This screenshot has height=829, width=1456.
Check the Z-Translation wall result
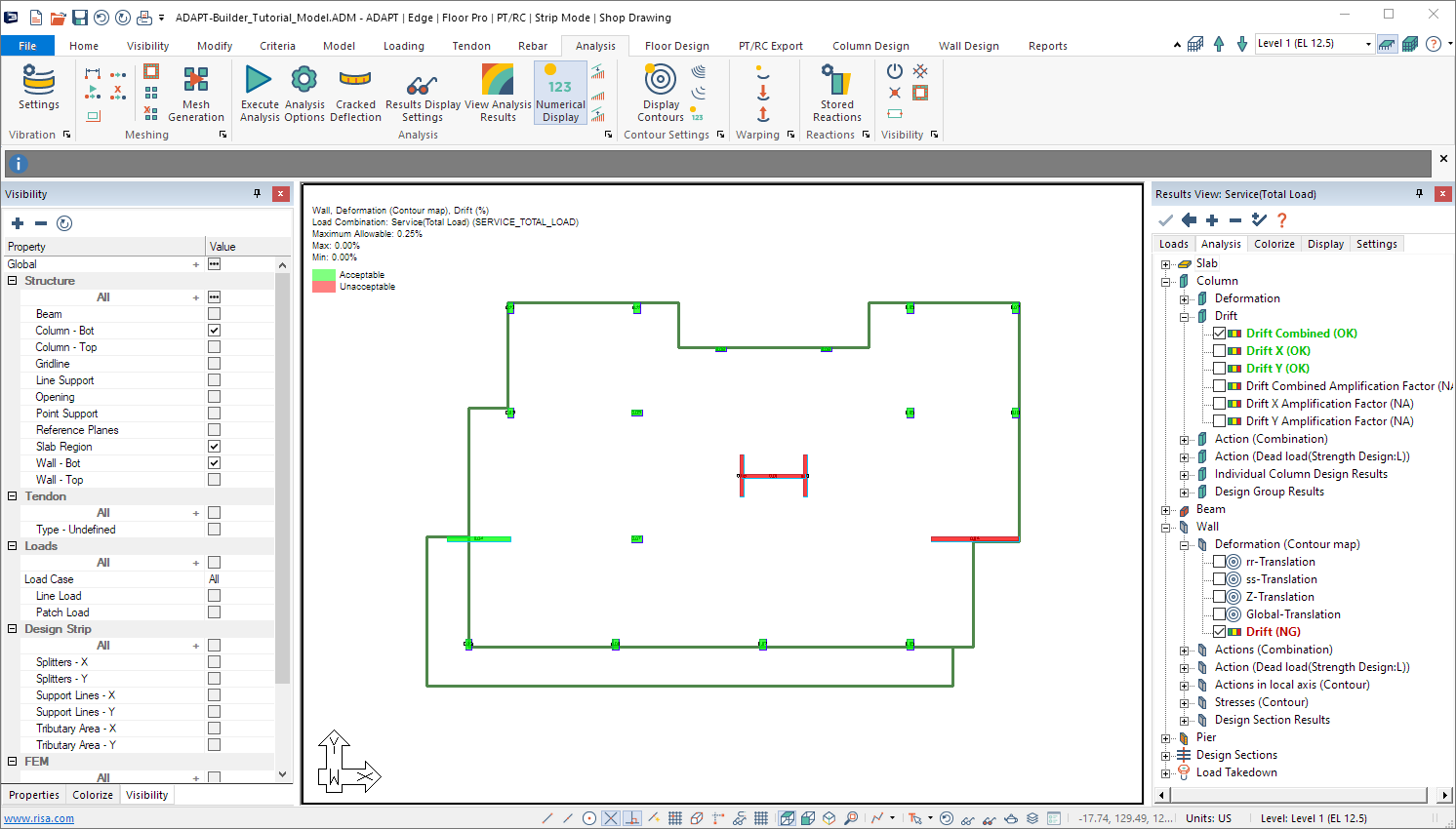(1219, 597)
